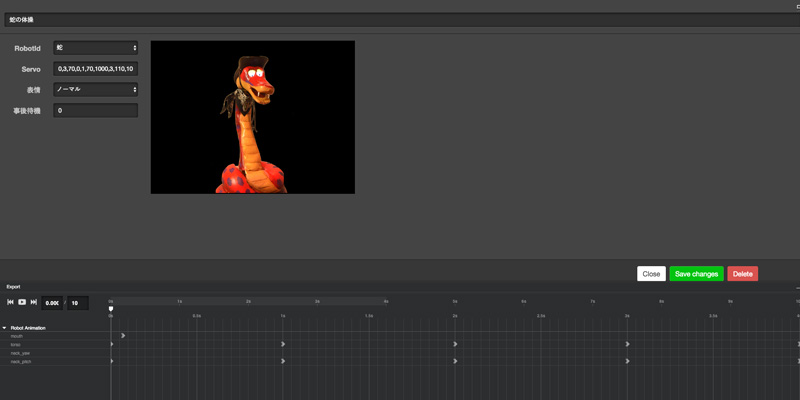
Task: Click the Close button
Action: pyautogui.click(x=651, y=274)
